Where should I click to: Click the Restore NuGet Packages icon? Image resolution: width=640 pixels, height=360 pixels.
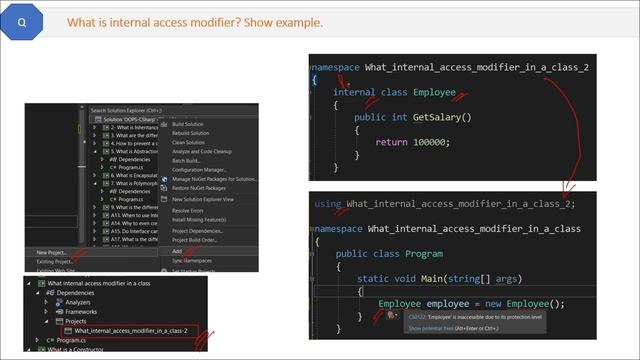(164, 188)
